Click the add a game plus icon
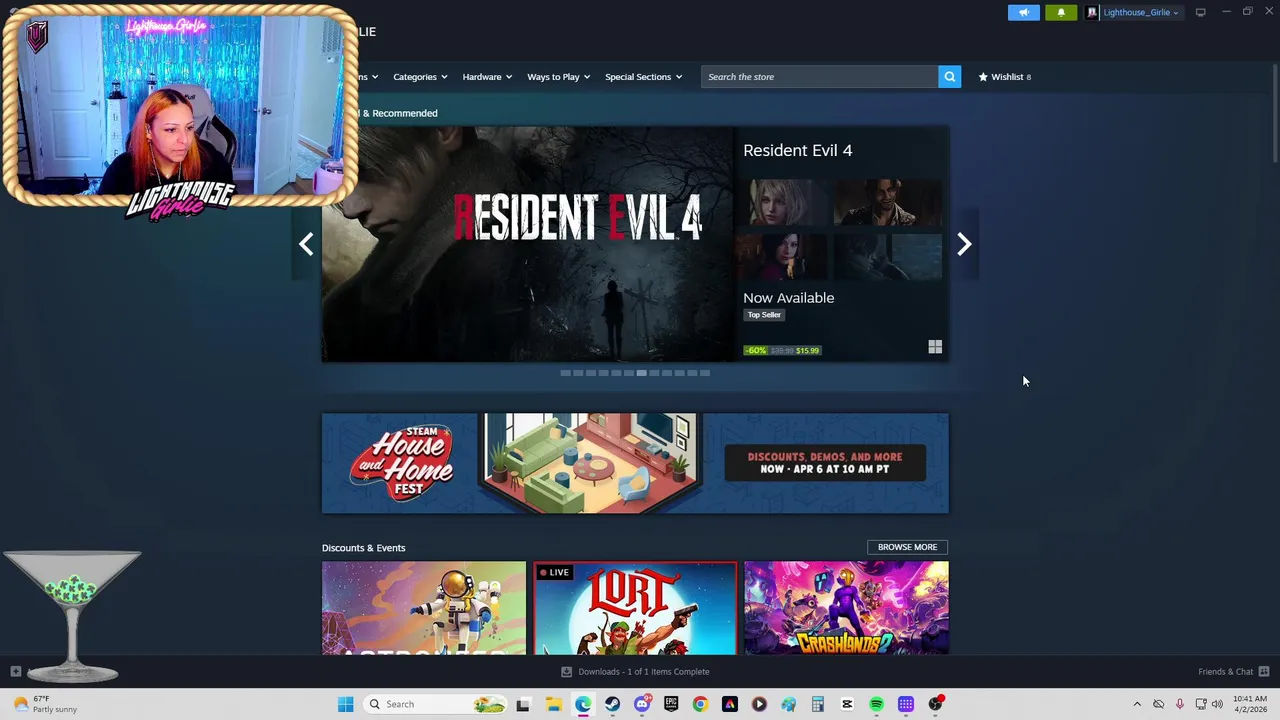 pos(15,672)
